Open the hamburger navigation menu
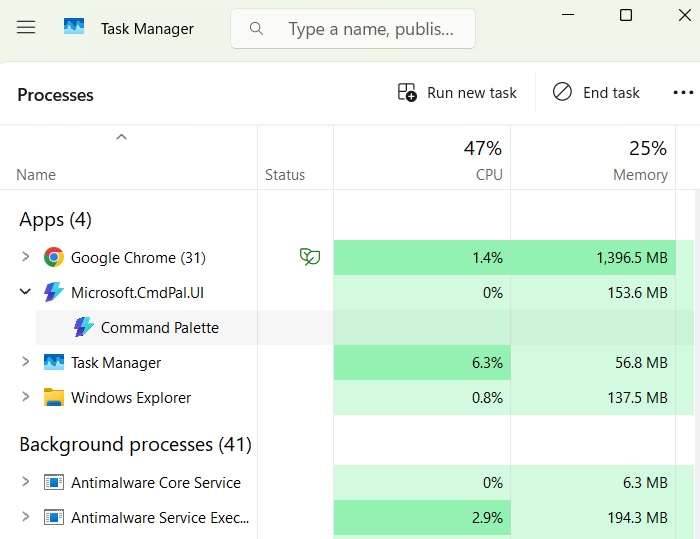 pyautogui.click(x=26, y=28)
